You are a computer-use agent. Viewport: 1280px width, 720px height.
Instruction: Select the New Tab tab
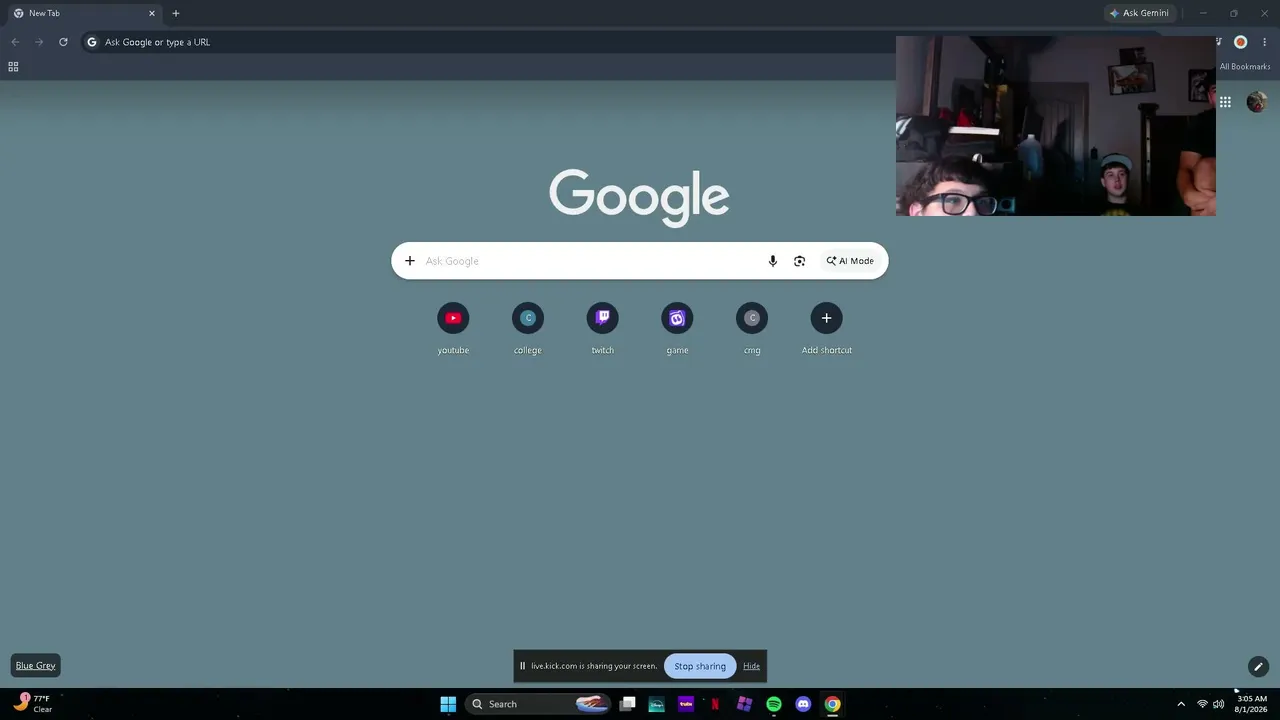pyautogui.click(x=84, y=13)
